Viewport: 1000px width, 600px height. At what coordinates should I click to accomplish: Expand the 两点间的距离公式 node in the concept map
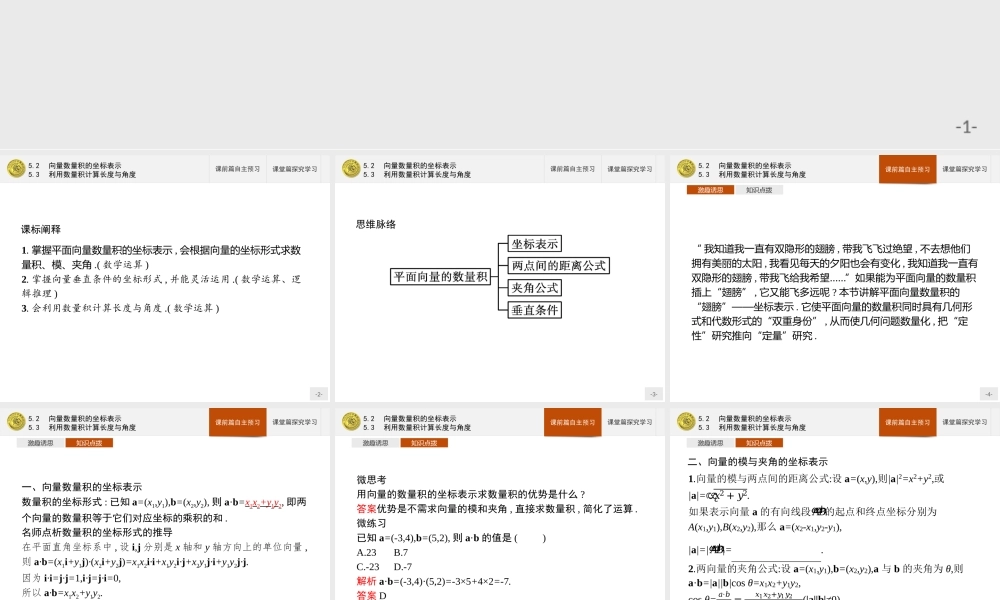coord(561,265)
